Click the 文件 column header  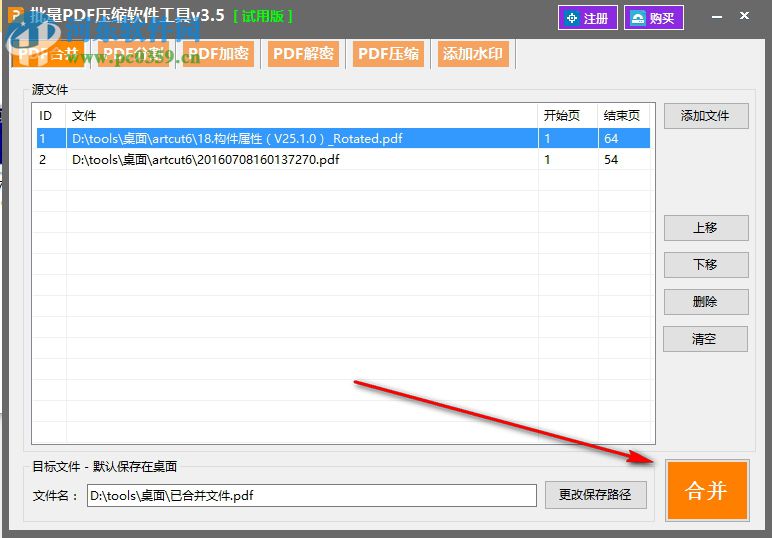pos(301,116)
